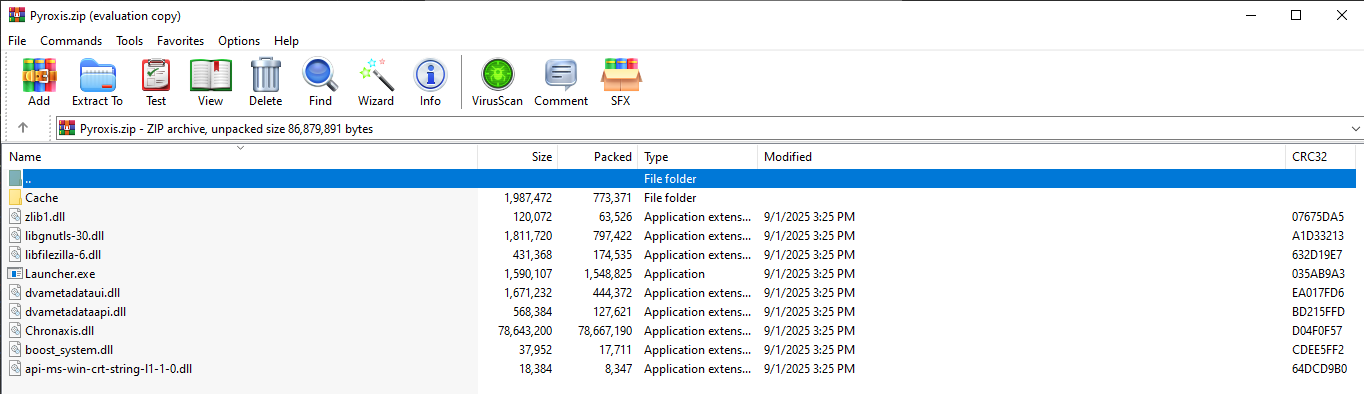
Task: Click the zlib1.dll file icon
Action: 15,217
